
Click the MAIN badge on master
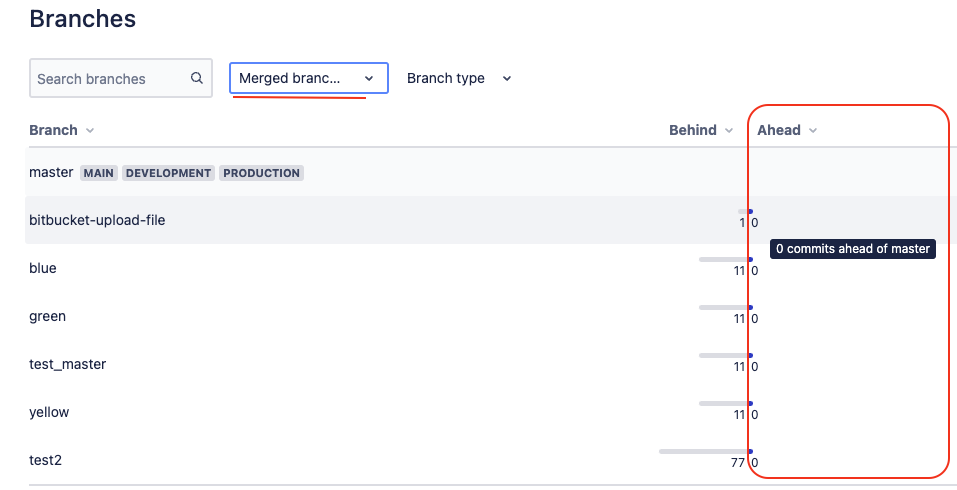tap(99, 173)
